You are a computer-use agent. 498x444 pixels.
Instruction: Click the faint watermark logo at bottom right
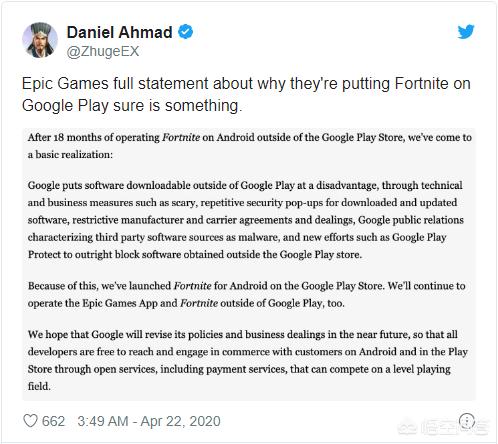coord(443,427)
